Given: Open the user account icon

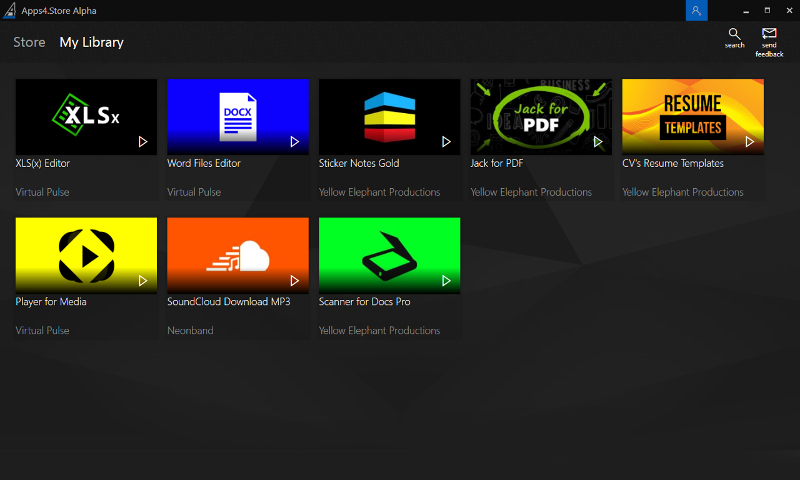Looking at the screenshot, I should point(696,10).
